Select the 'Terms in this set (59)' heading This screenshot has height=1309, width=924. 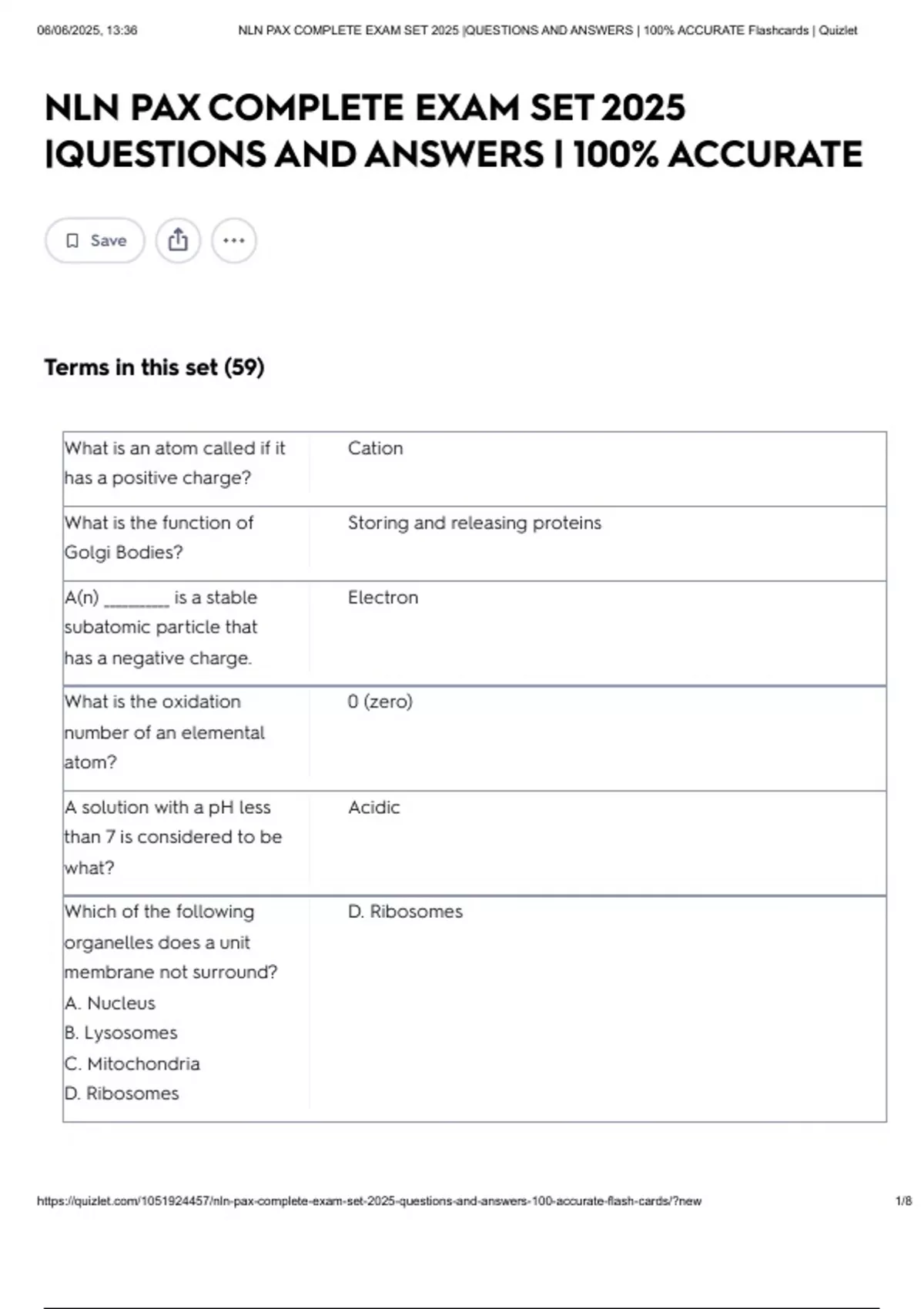(x=154, y=367)
